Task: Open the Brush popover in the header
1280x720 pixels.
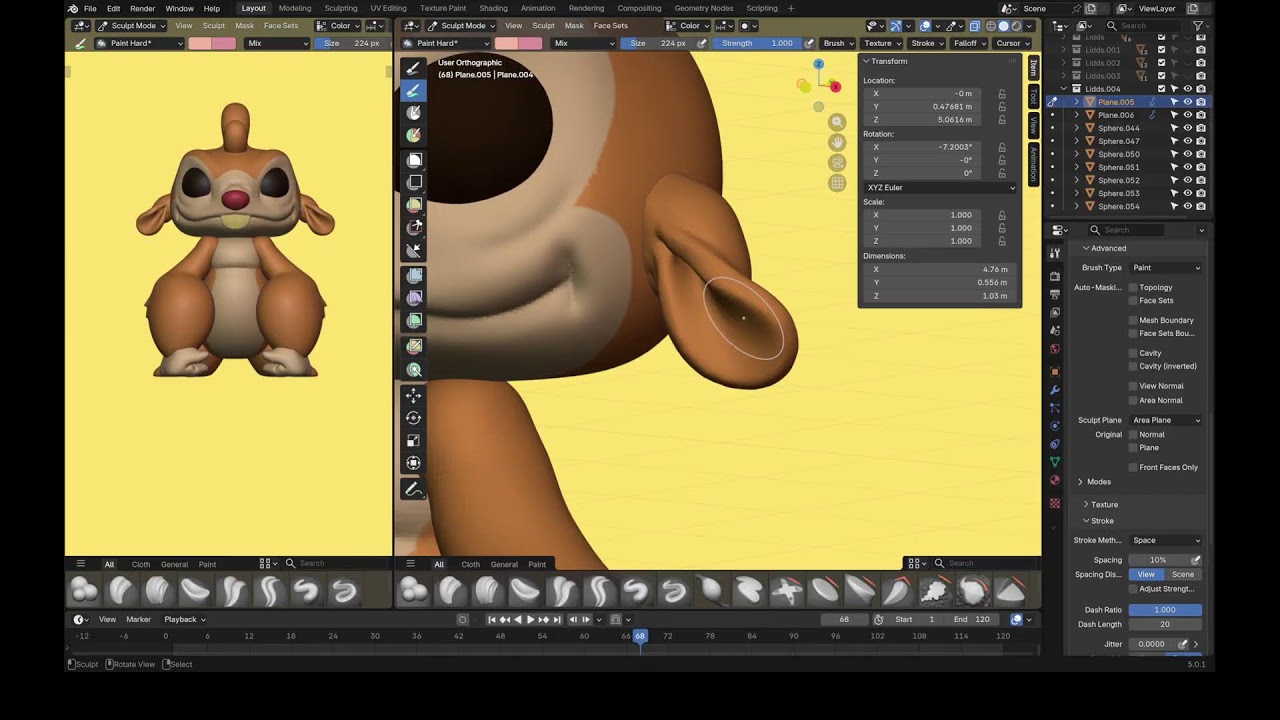Action: point(837,43)
